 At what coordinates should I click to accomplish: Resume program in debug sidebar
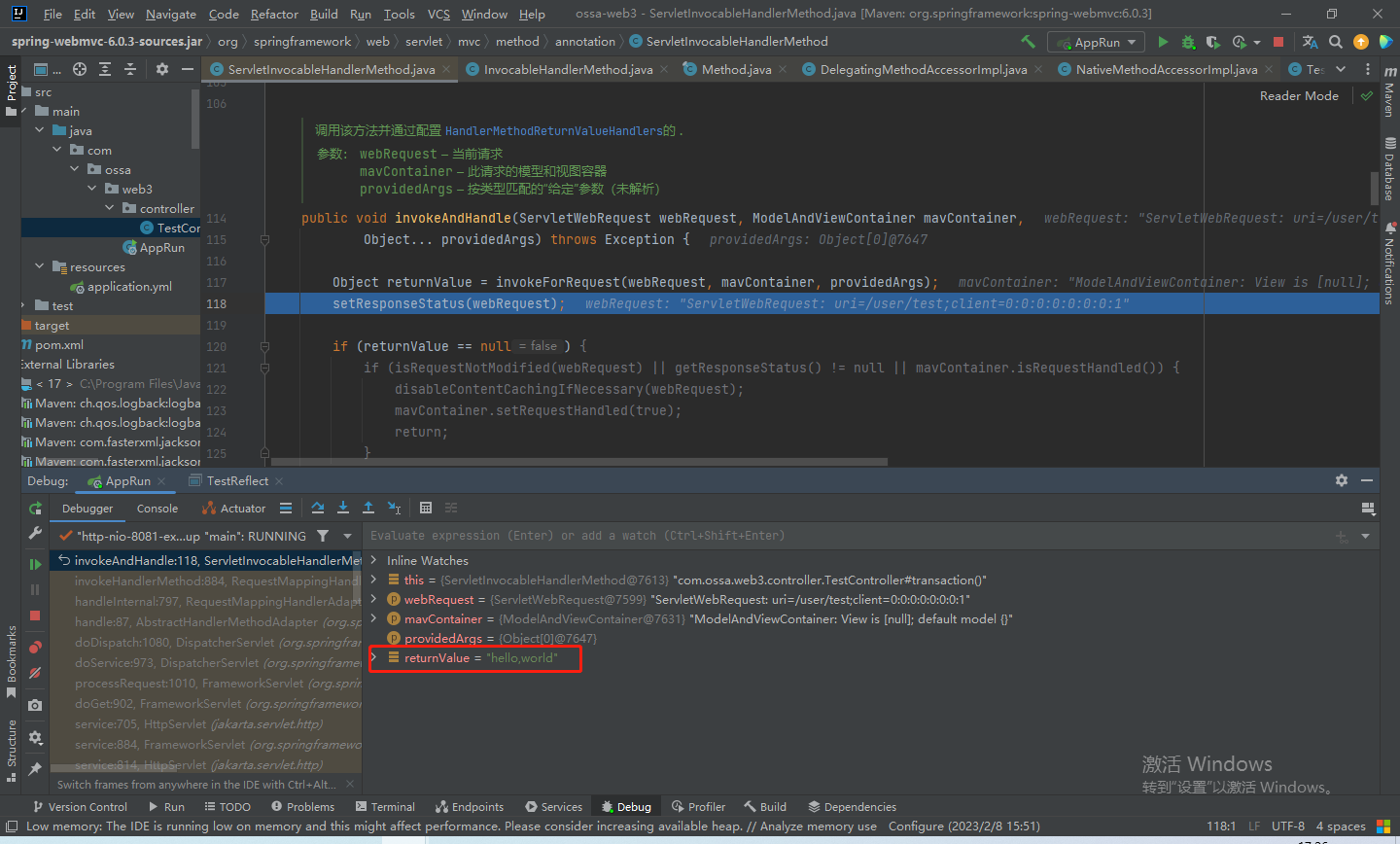pos(35,564)
